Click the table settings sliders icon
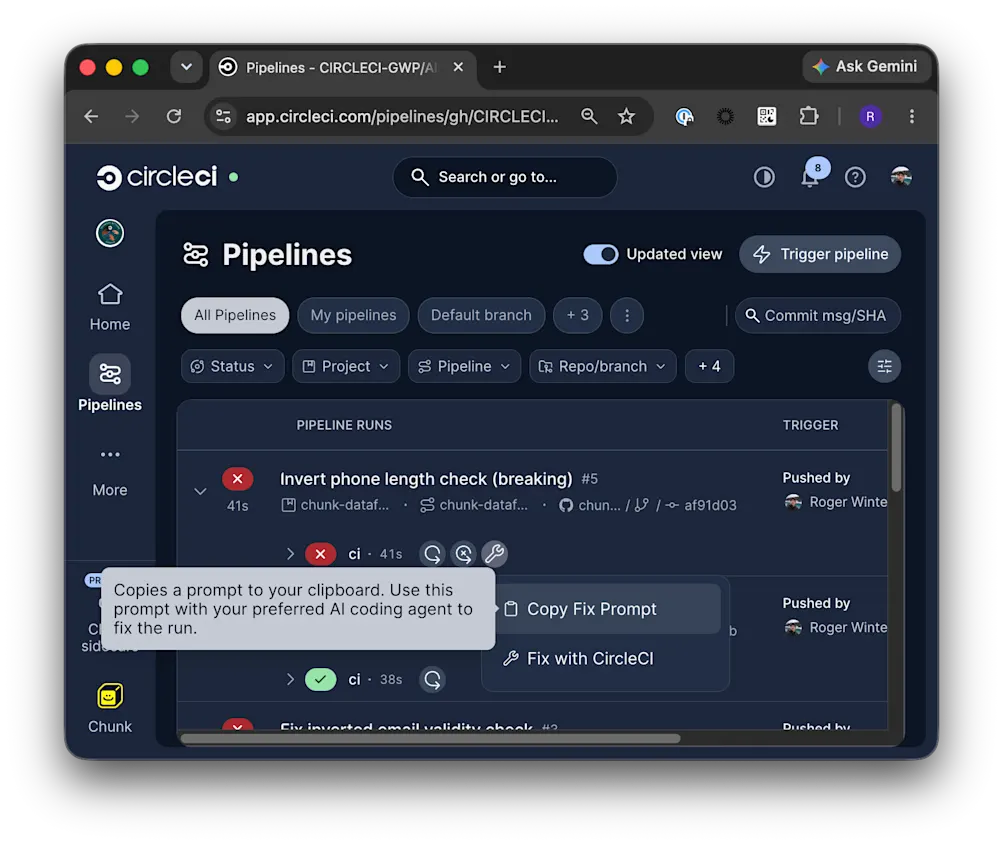This screenshot has height=845, width=1003. click(x=884, y=367)
